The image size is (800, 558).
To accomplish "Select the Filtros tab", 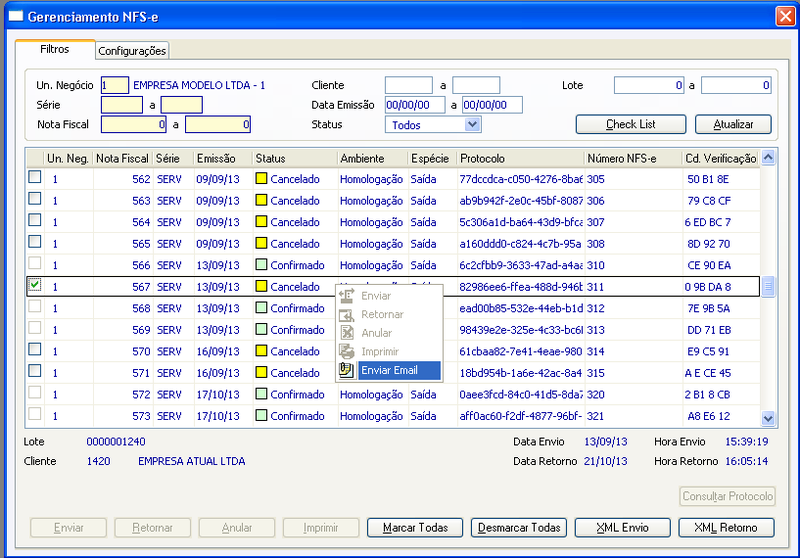I will click(x=55, y=49).
